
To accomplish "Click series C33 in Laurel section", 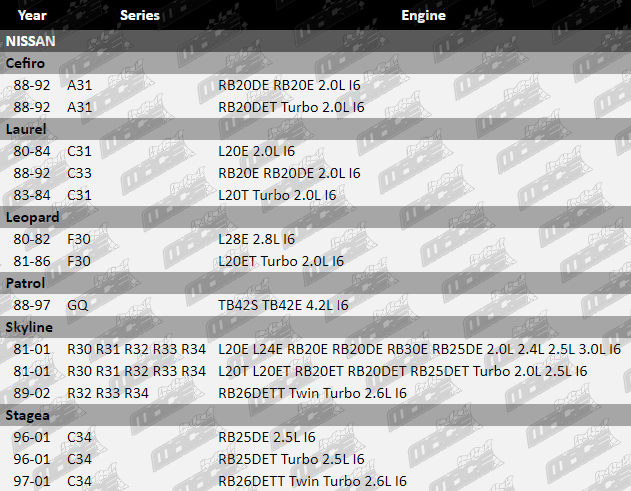I will pos(79,173).
